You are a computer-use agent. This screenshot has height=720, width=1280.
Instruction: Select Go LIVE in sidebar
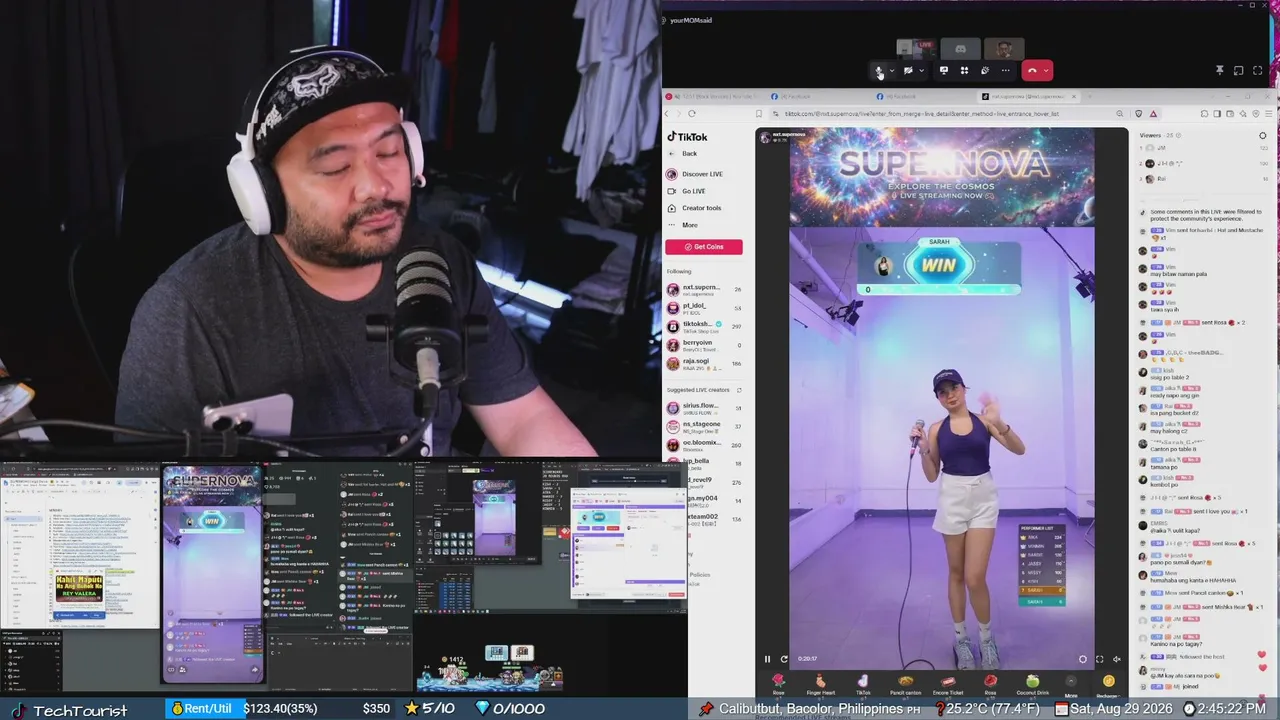(x=686, y=191)
